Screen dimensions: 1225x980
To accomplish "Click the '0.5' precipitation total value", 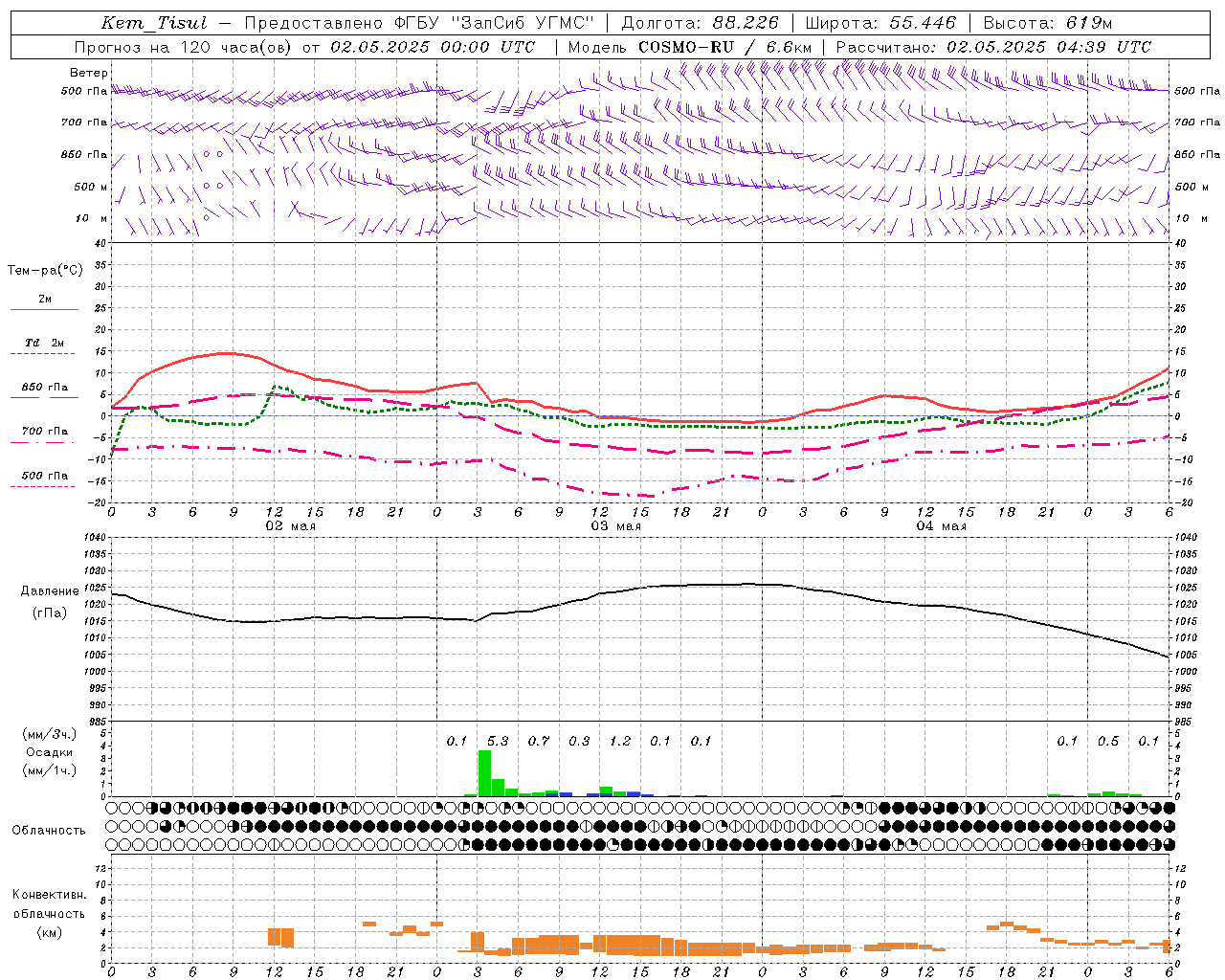I will (1108, 742).
